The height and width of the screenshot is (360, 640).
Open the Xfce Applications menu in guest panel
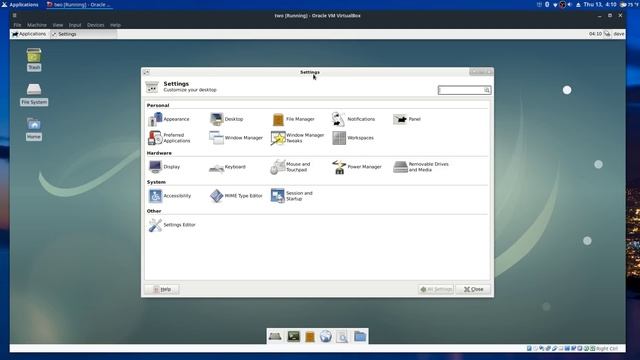pos(29,34)
